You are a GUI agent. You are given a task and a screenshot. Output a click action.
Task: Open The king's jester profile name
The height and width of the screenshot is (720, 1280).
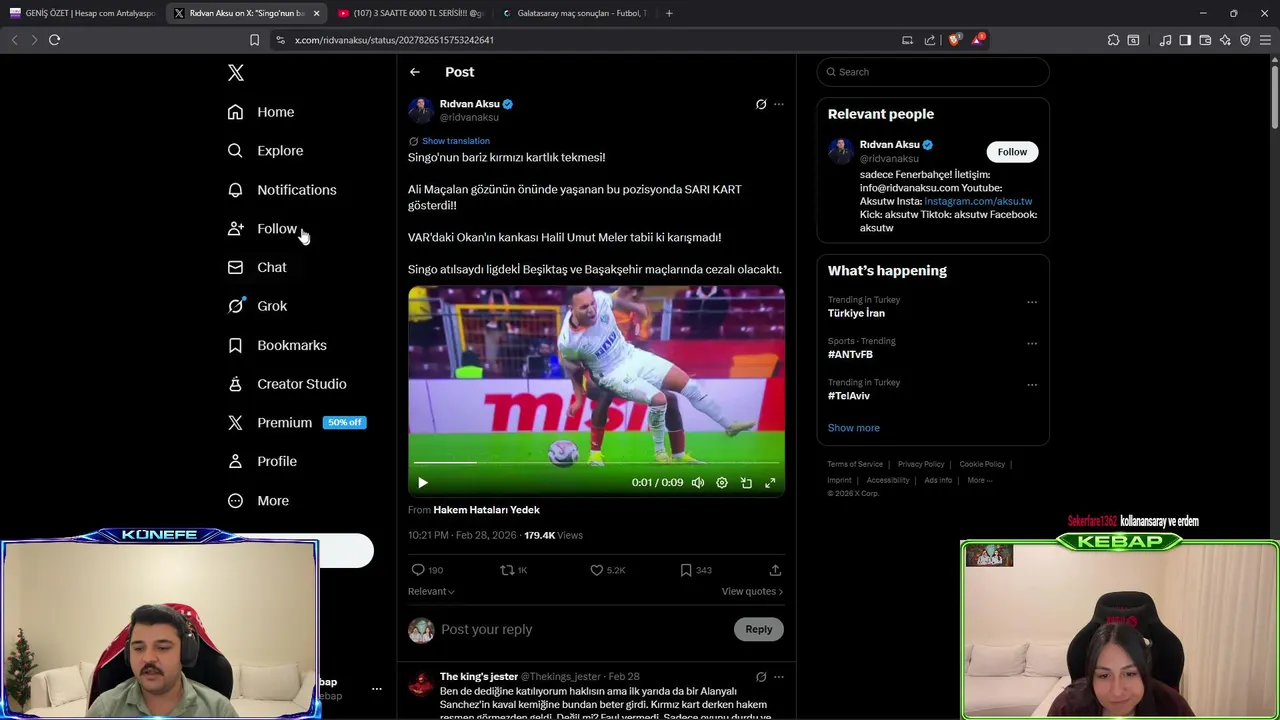[x=479, y=677]
